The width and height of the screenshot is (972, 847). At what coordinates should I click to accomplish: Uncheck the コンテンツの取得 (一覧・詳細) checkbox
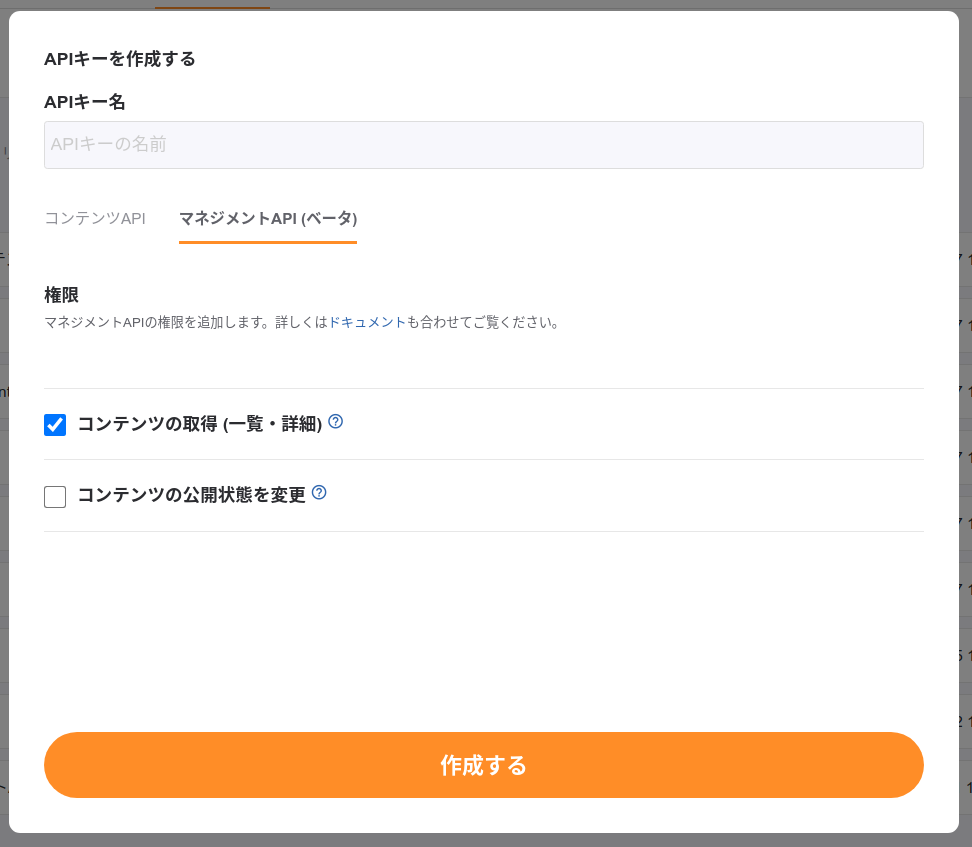pos(55,425)
